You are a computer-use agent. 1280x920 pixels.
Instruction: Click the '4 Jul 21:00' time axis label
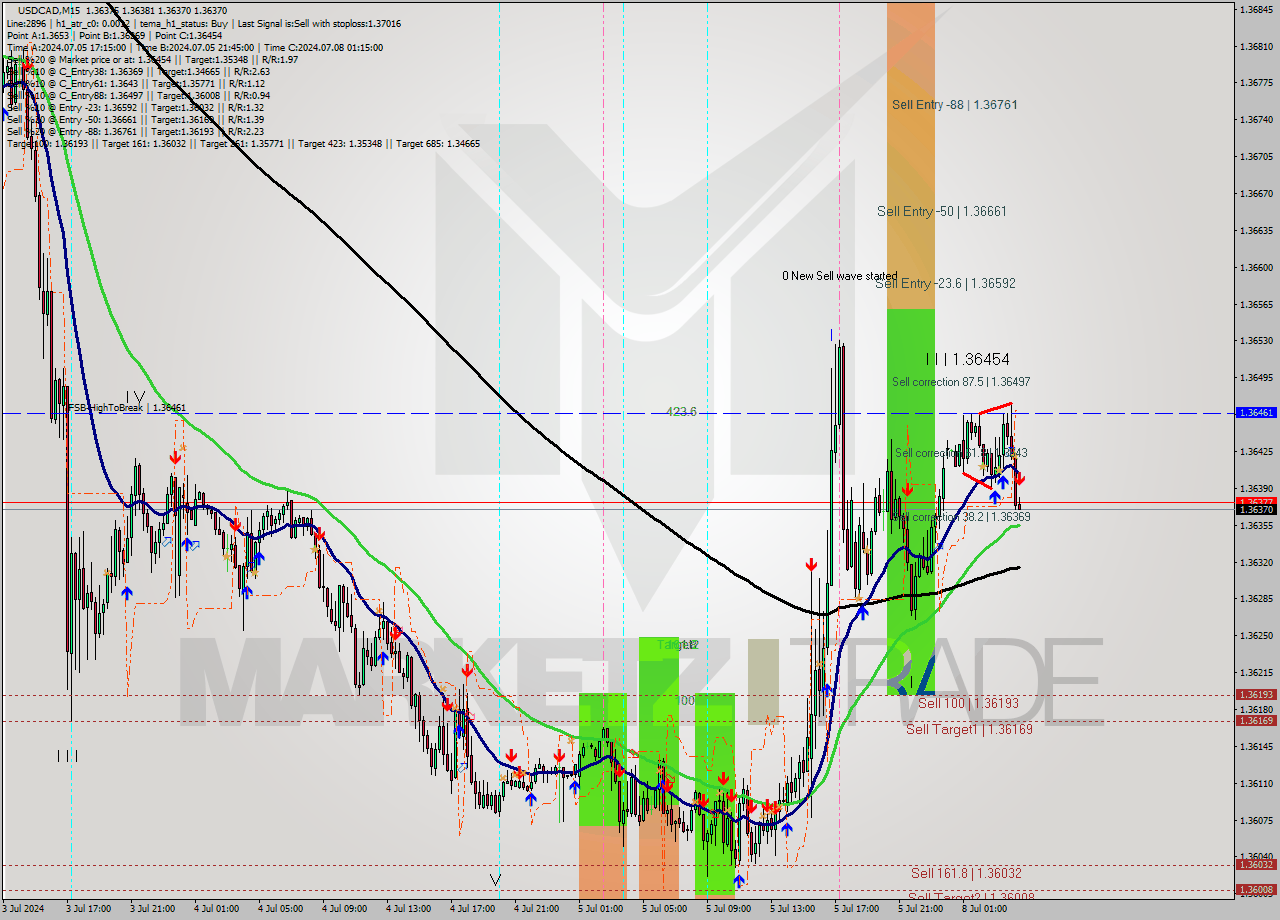(x=536, y=909)
